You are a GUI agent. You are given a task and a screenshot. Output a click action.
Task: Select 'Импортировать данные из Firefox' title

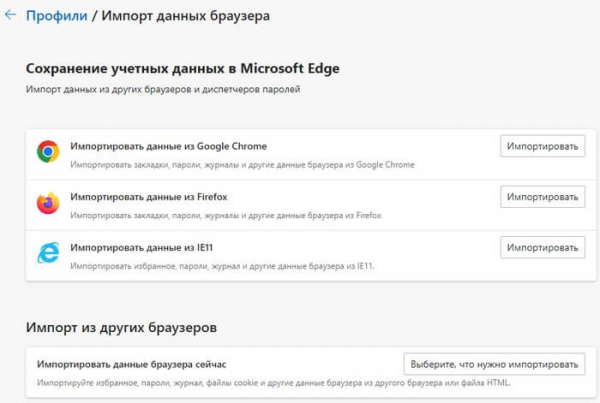149,197
